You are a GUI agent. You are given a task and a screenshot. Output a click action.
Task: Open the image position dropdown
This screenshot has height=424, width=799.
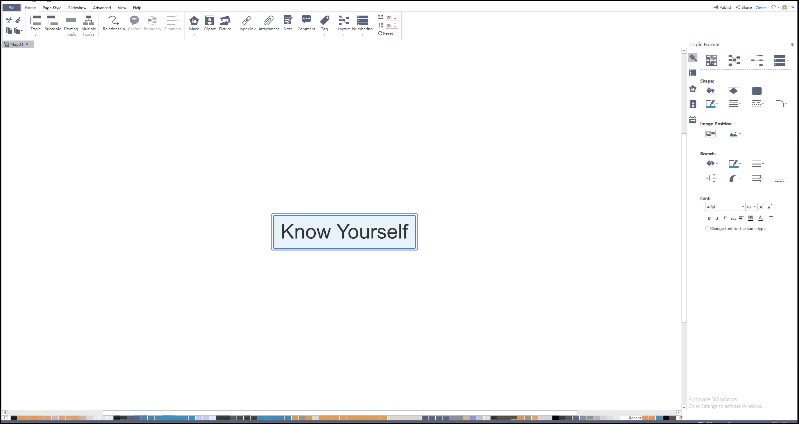click(x=734, y=134)
